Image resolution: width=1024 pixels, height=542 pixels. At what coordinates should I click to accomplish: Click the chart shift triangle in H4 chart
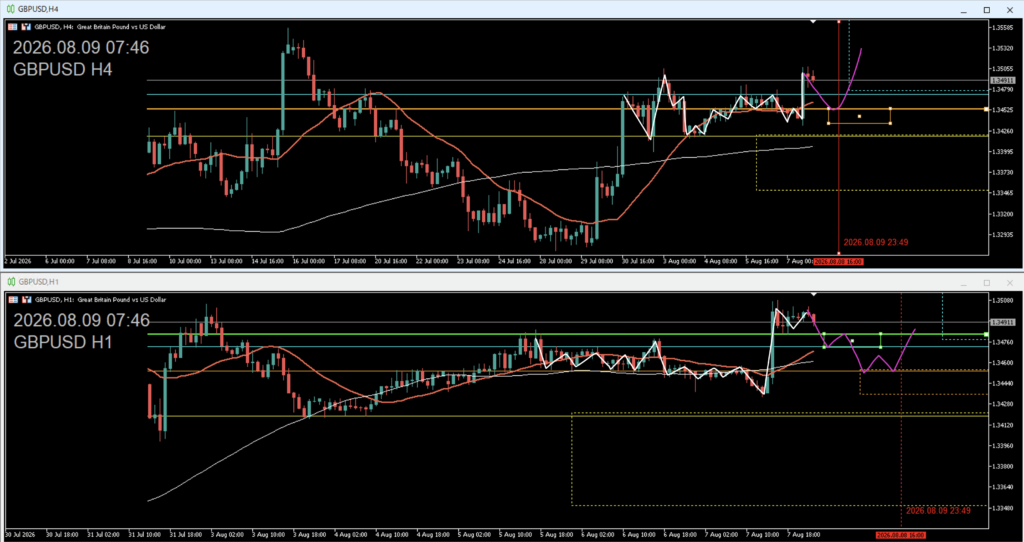tap(813, 22)
